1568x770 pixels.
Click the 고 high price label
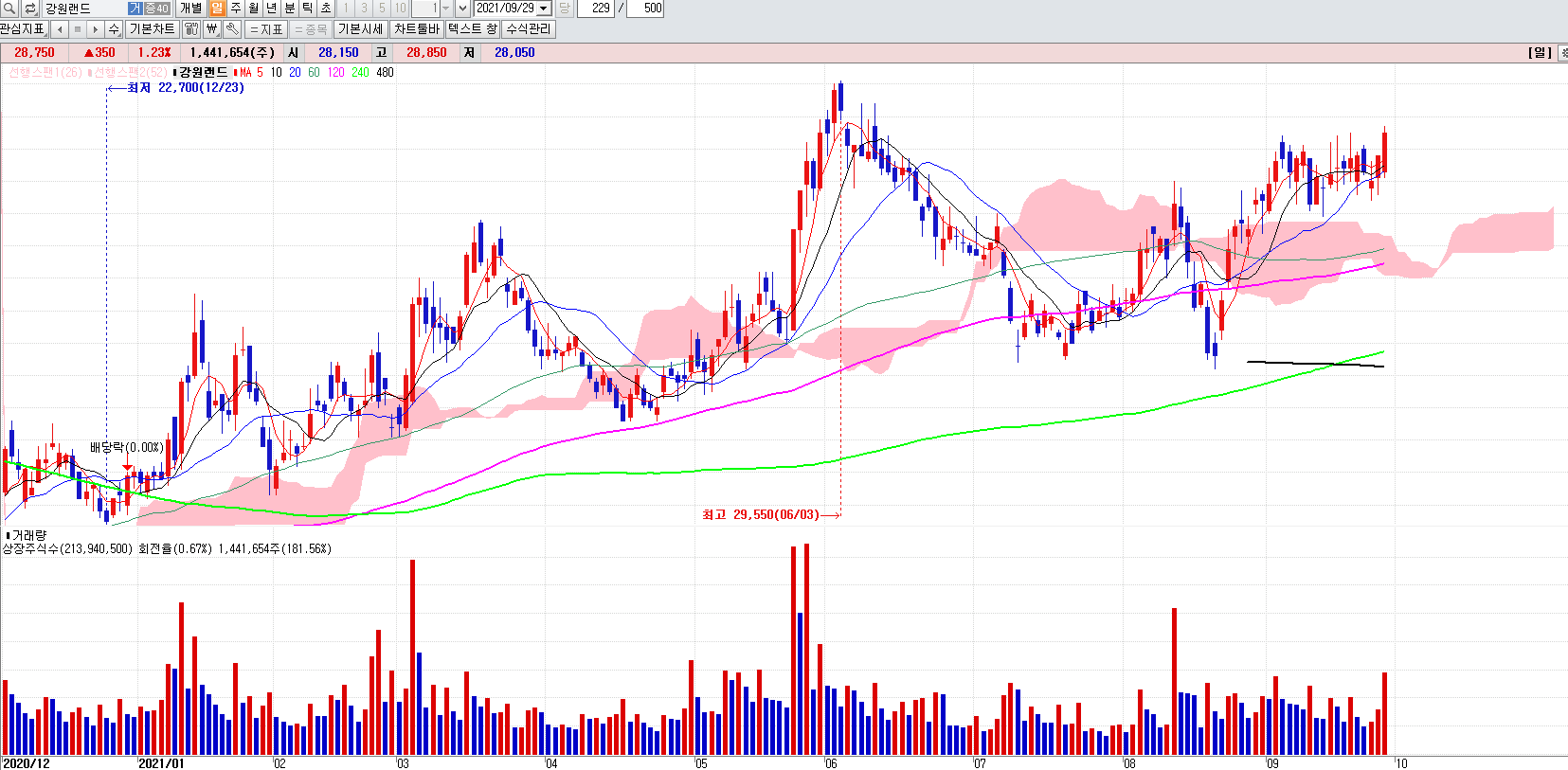(381, 53)
